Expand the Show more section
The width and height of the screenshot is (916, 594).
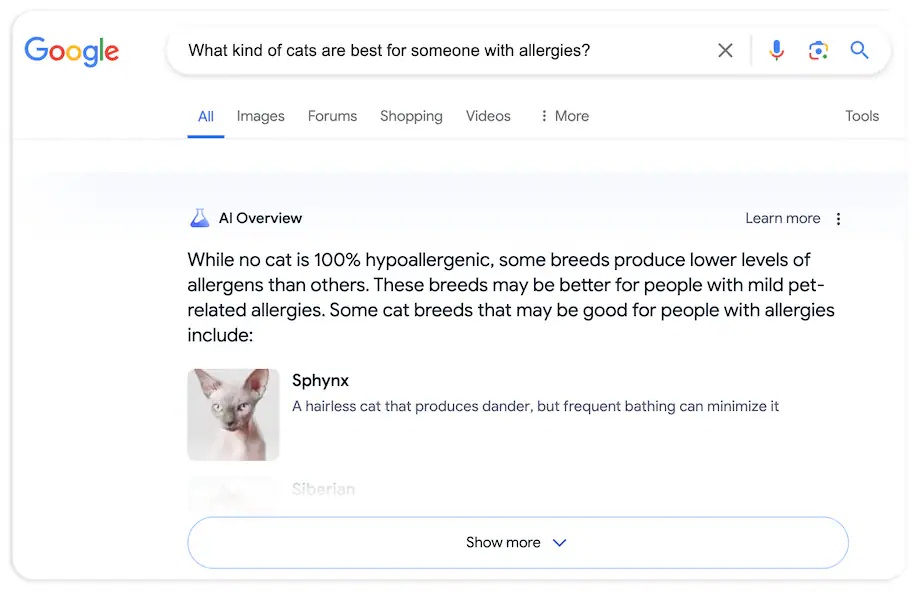pyautogui.click(x=517, y=542)
